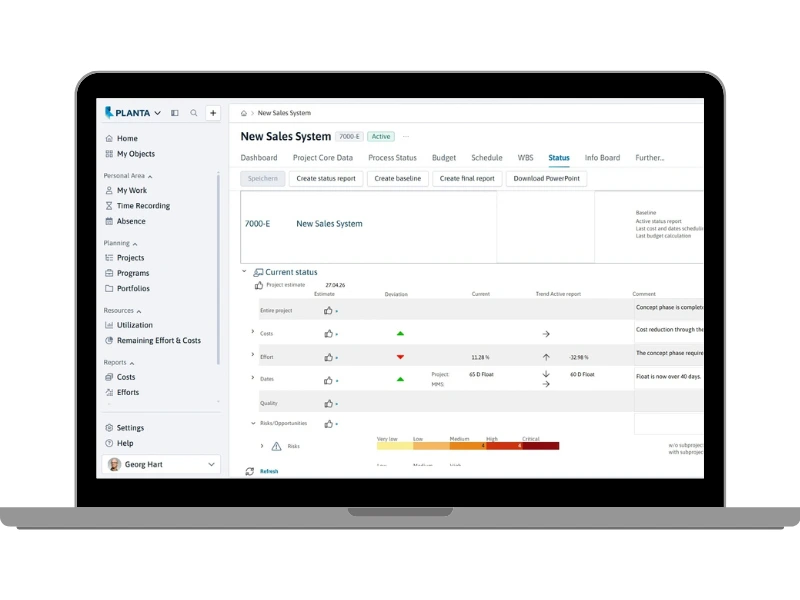Click the 7000-E project link
800x600 pixels.
258,223
